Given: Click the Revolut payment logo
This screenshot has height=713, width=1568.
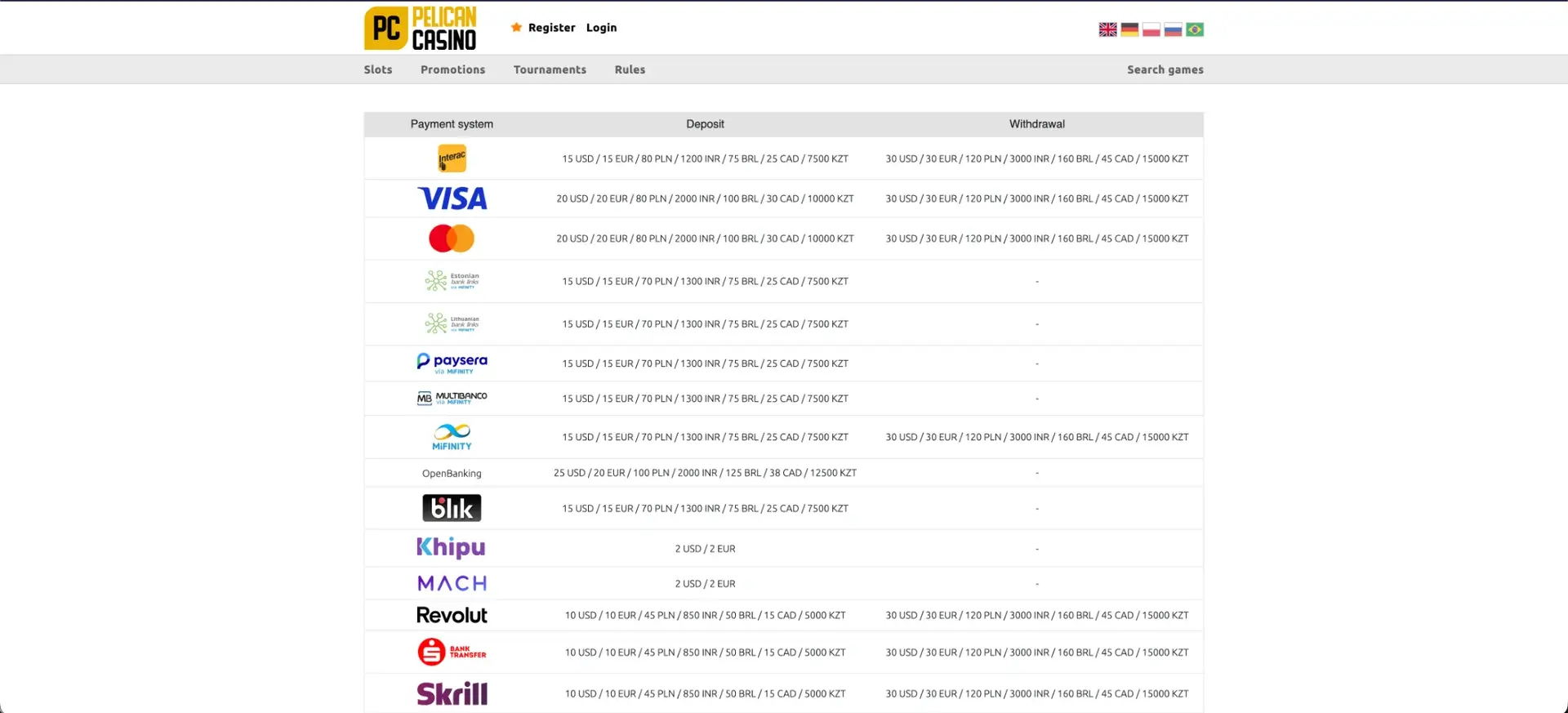Looking at the screenshot, I should 452,615.
